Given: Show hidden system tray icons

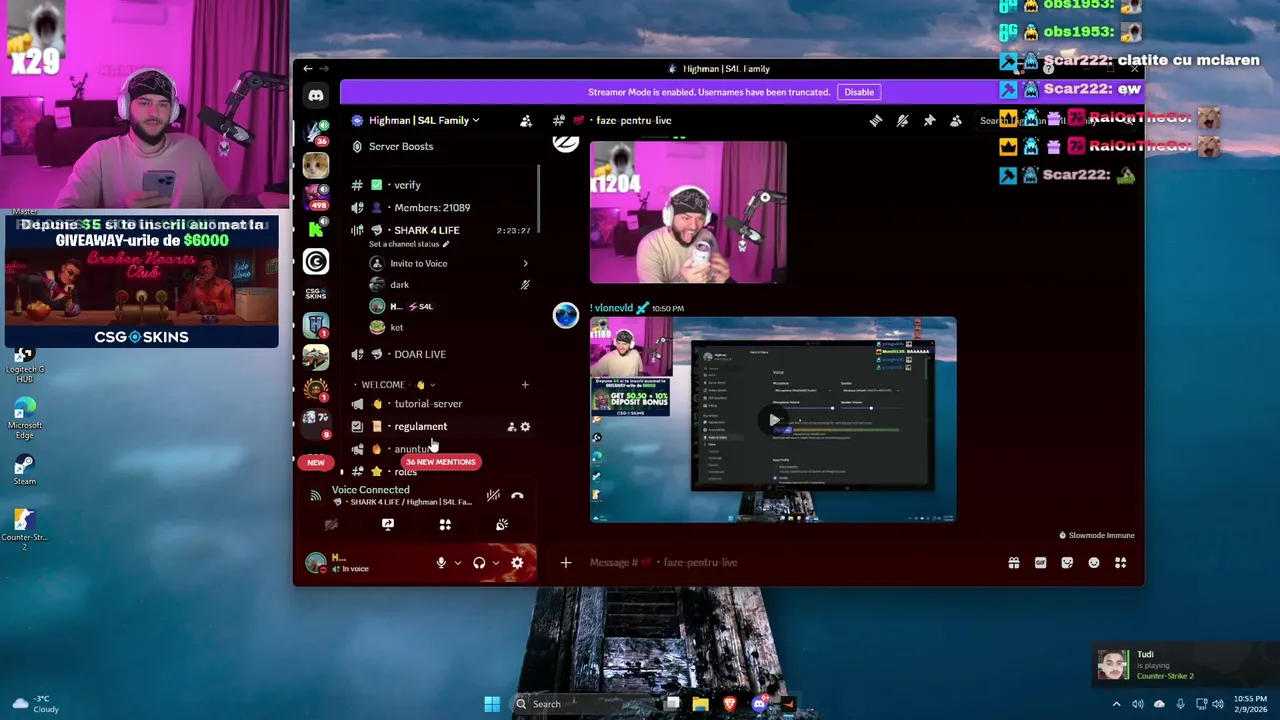Looking at the screenshot, I should click(1116, 704).
